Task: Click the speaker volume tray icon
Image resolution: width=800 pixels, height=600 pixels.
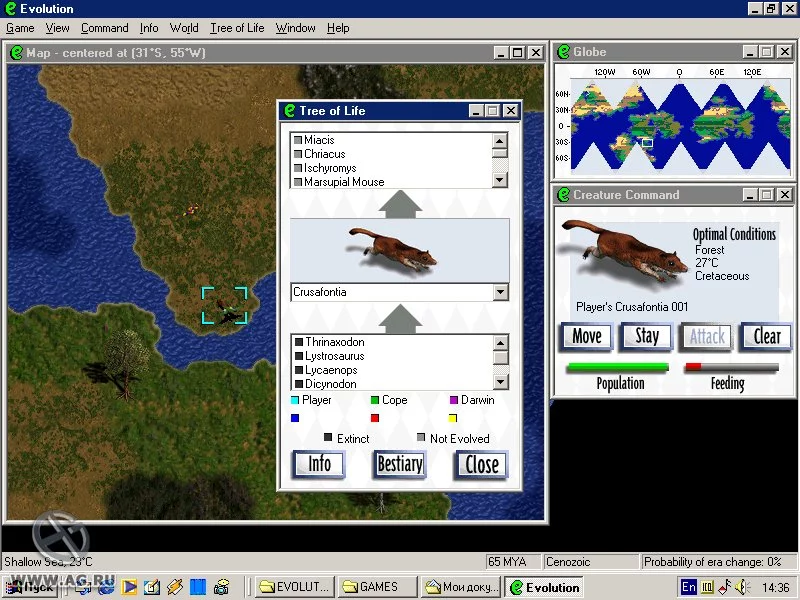Action: pos(742,587)
